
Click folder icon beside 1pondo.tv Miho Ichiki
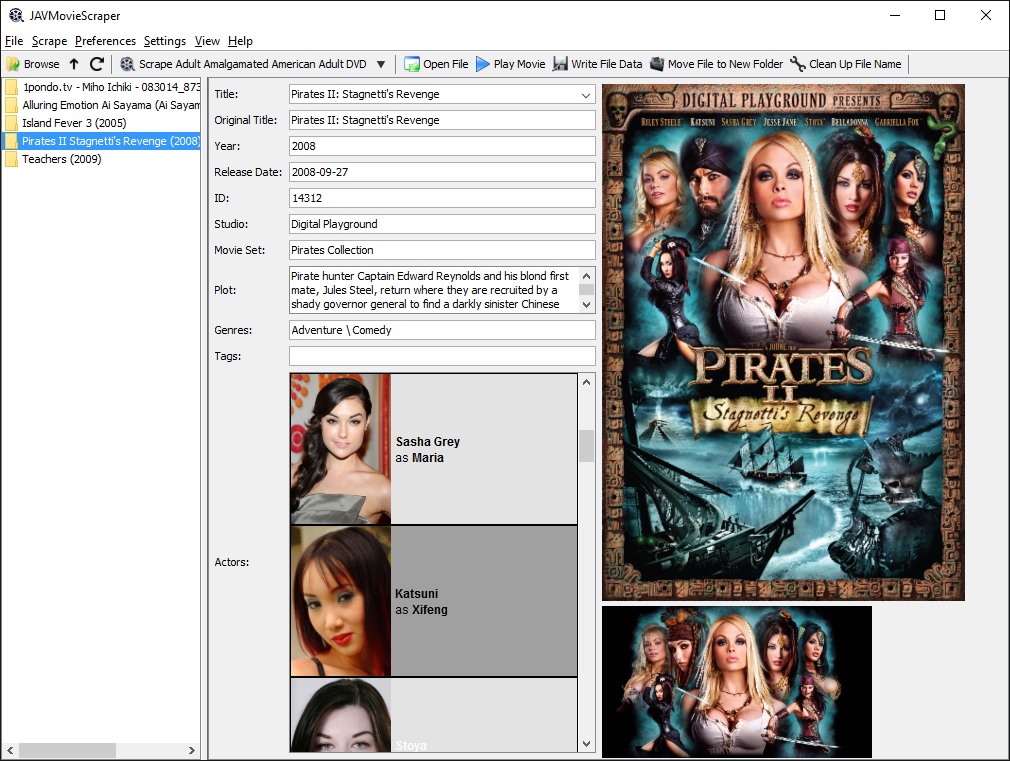(11, 86)
